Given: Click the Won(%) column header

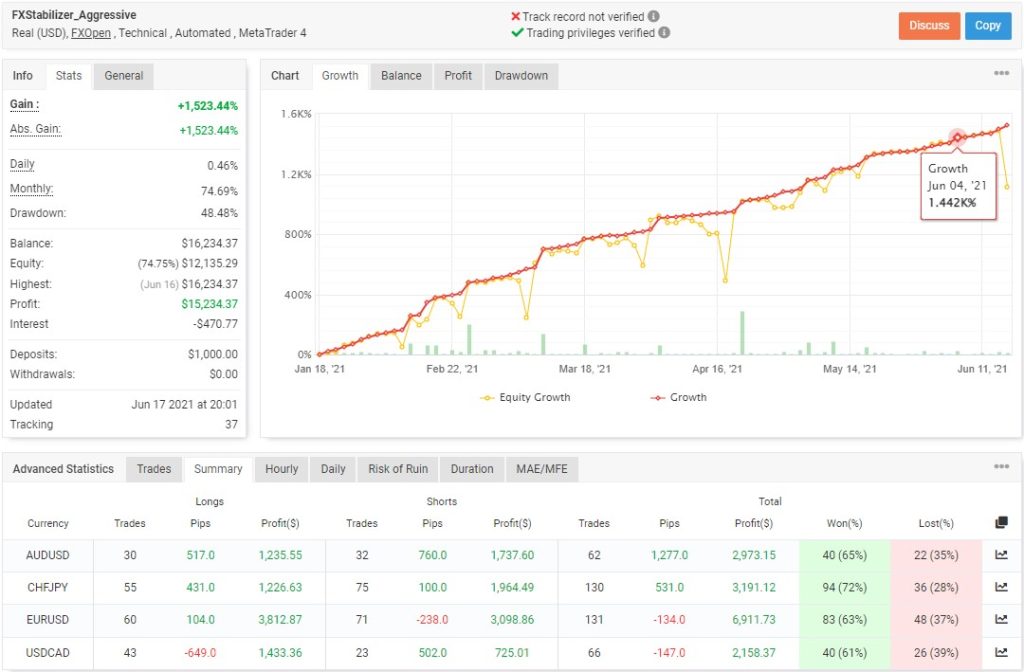Looking at the screenshot, I should click(x=844, y=523).
